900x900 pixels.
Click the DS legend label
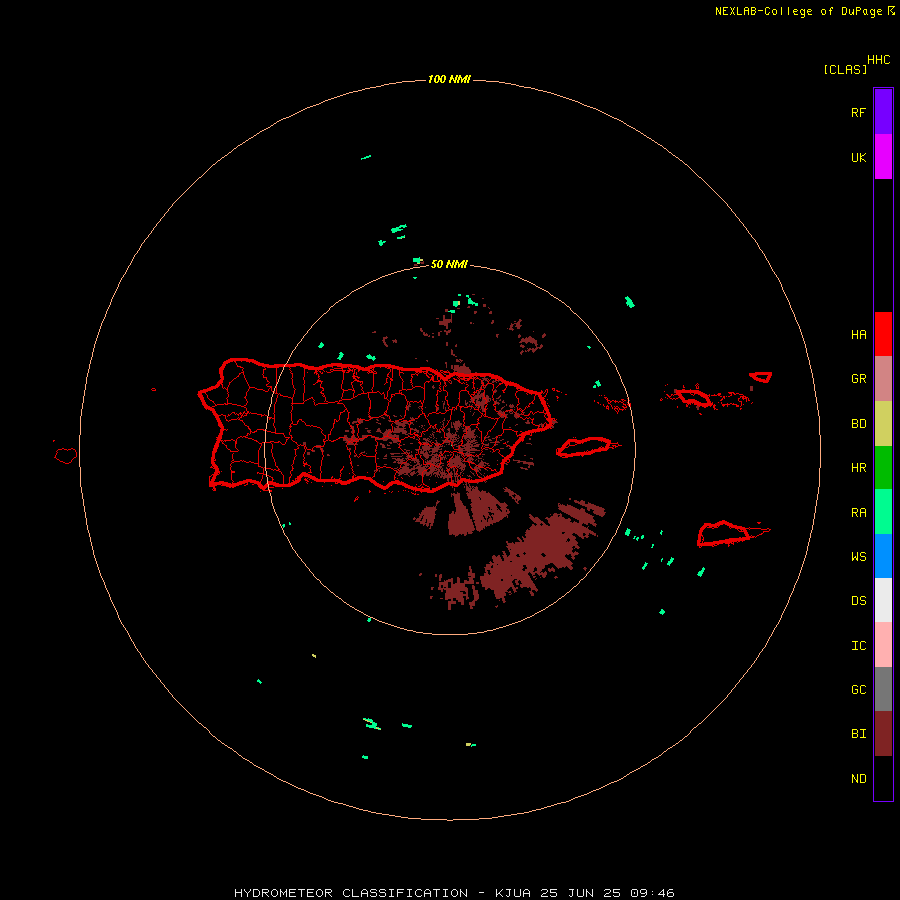(x=858, y=600)
